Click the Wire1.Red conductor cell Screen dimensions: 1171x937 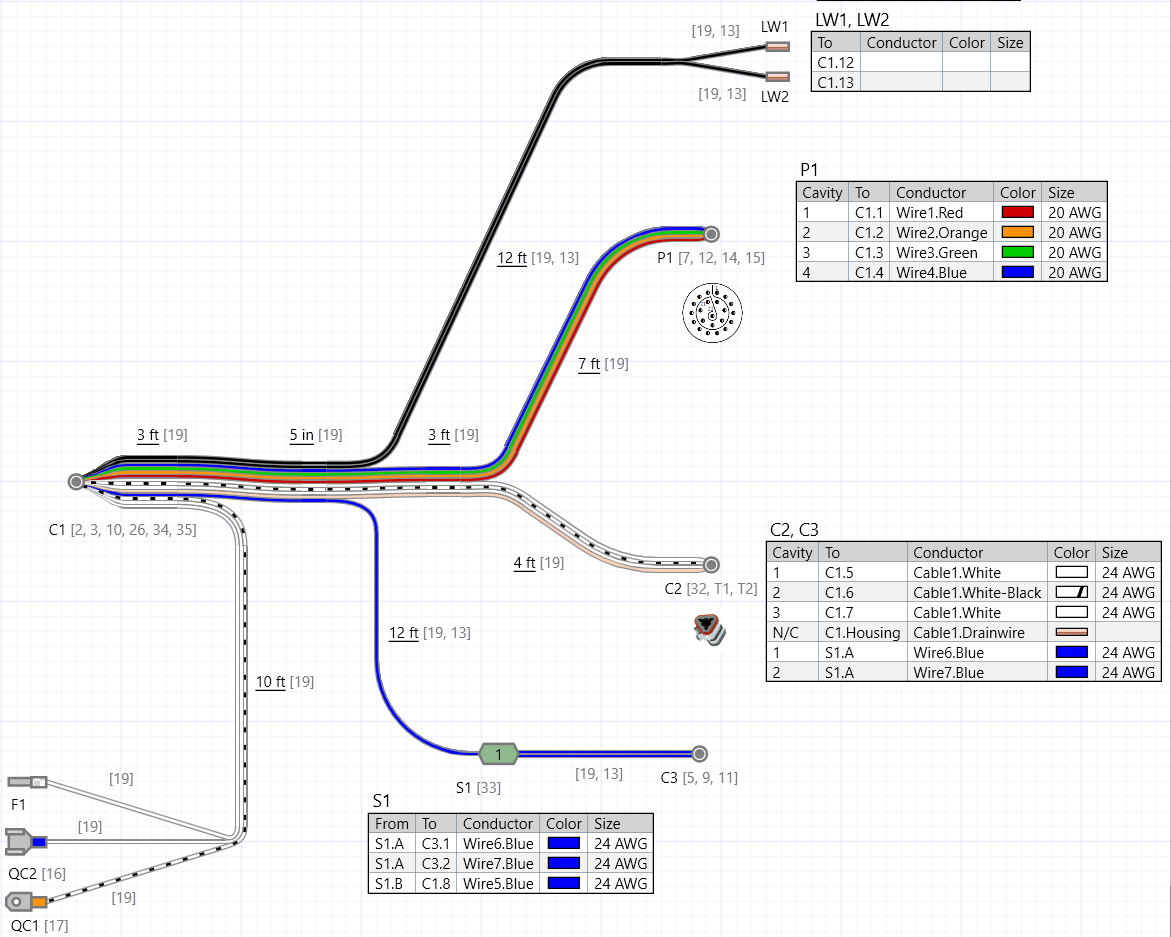tap(942, 212)
